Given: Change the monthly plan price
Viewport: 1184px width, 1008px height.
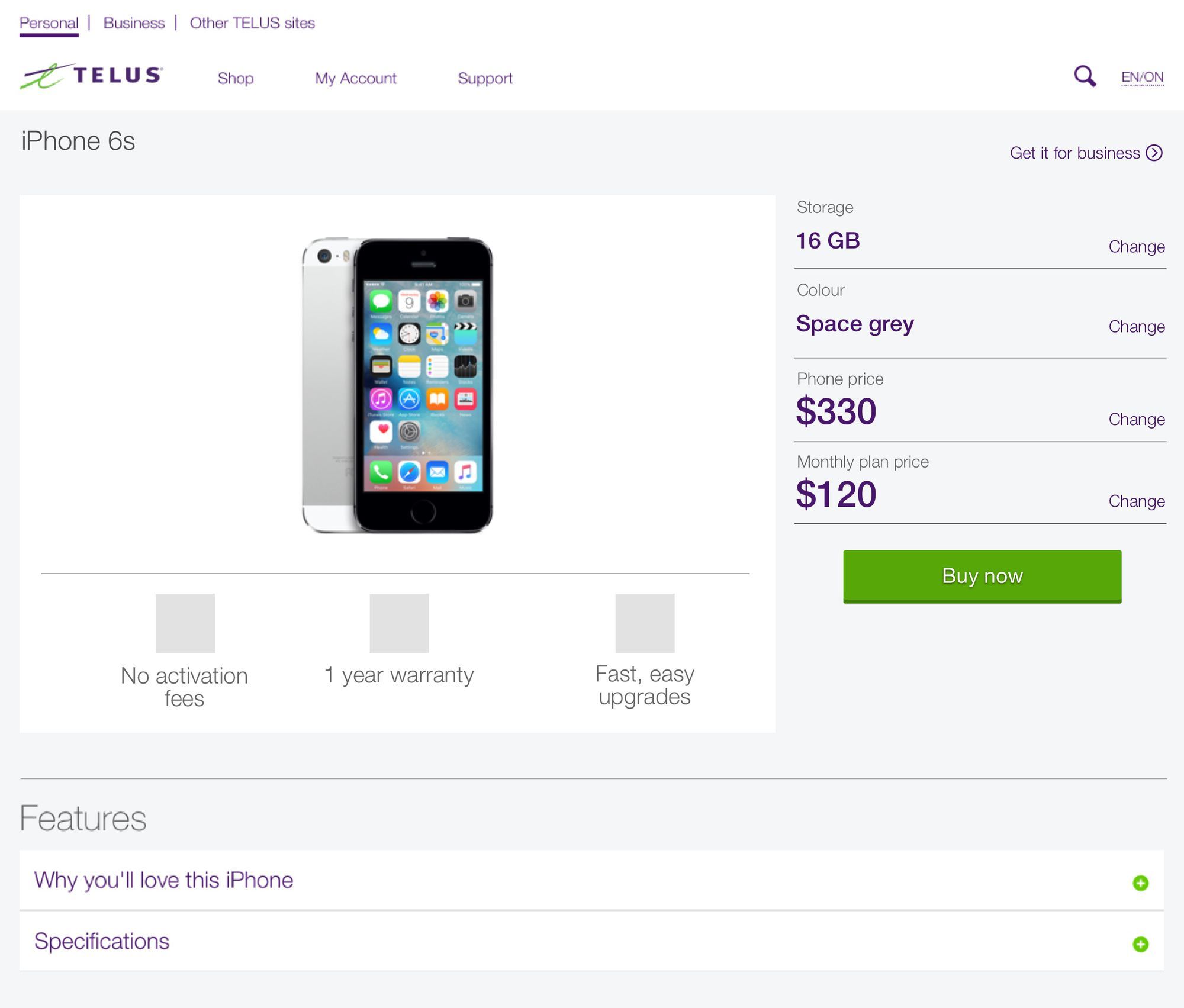Looking at the screenshot, I should click(1135, 499).
